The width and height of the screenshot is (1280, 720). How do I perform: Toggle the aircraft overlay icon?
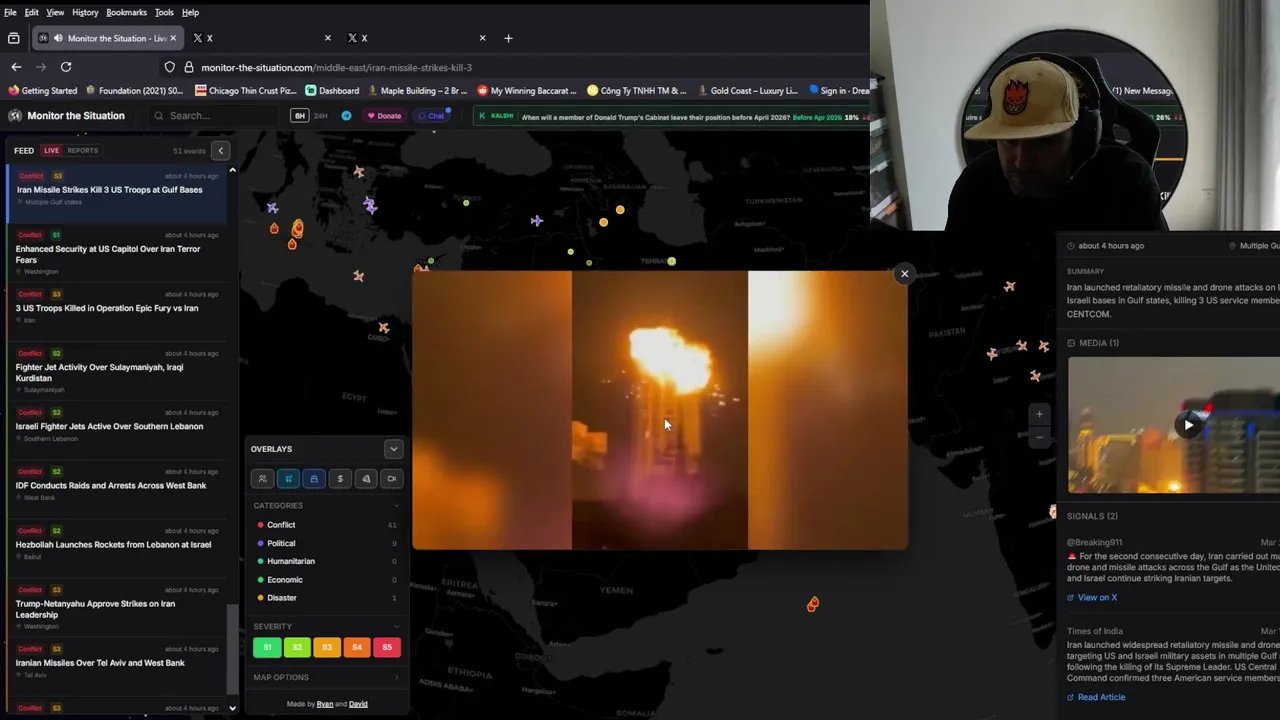tap(288, 479)
